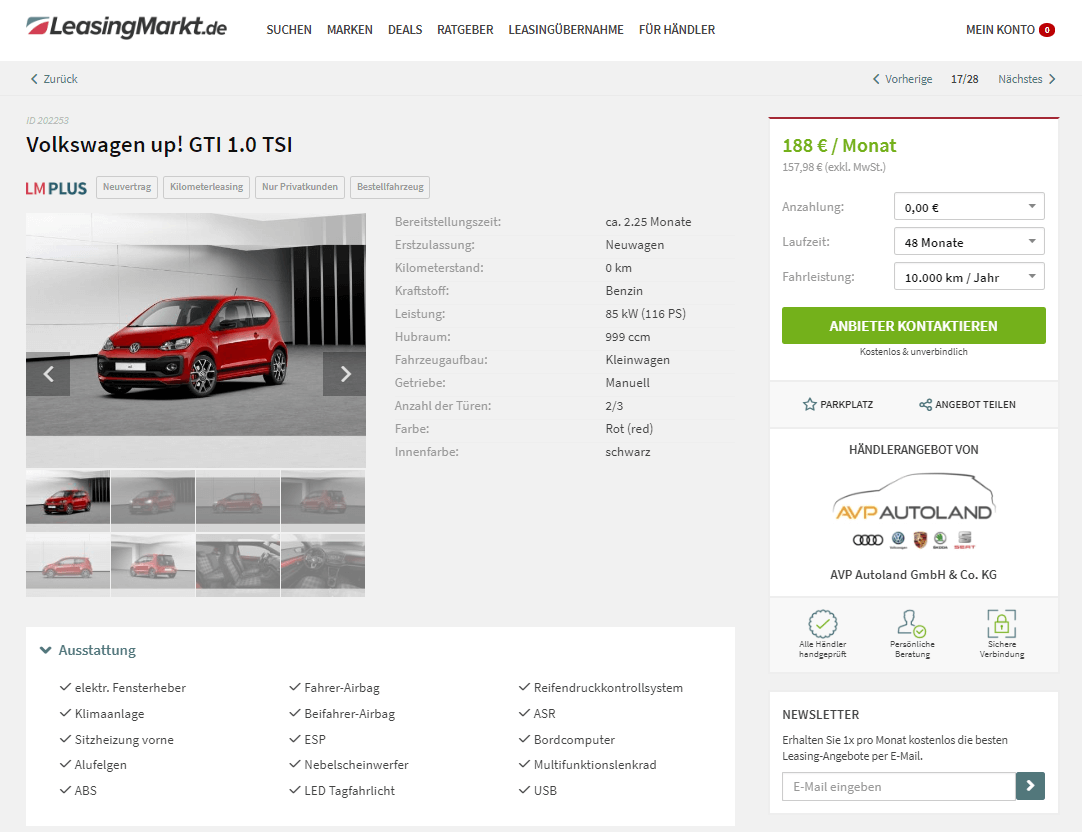
Task: Click the Alle Händler handgeprüft badge icon
Action: [x=823, y=623]
